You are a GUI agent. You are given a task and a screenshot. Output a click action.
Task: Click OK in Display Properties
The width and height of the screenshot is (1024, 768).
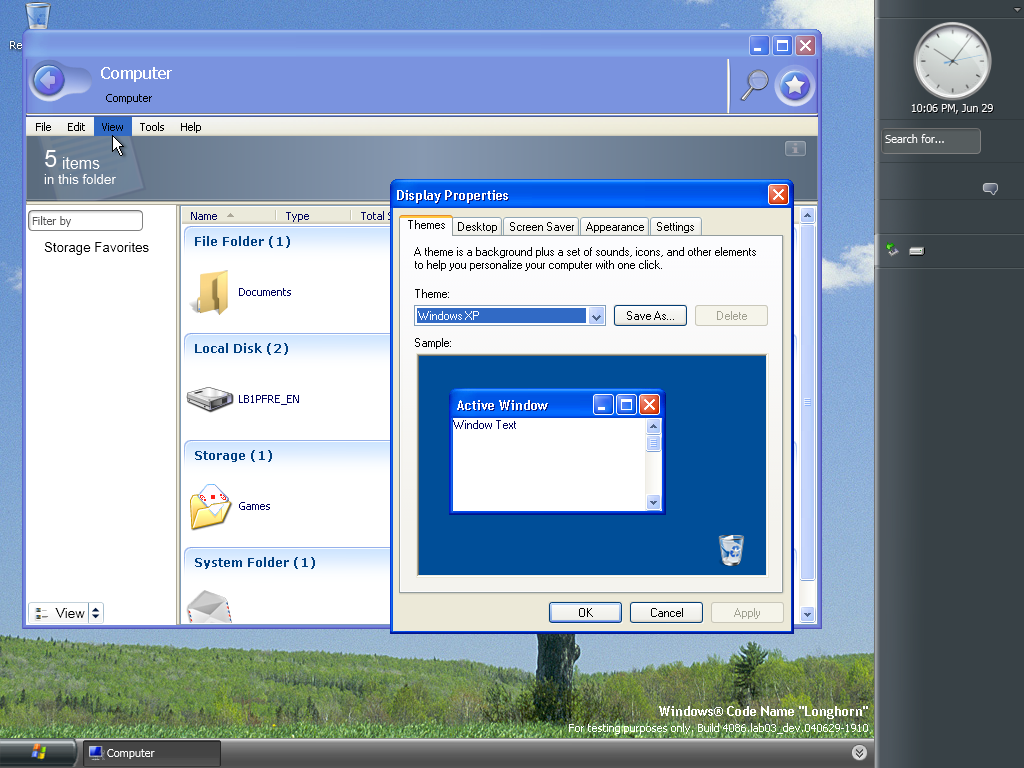(585, 613)
